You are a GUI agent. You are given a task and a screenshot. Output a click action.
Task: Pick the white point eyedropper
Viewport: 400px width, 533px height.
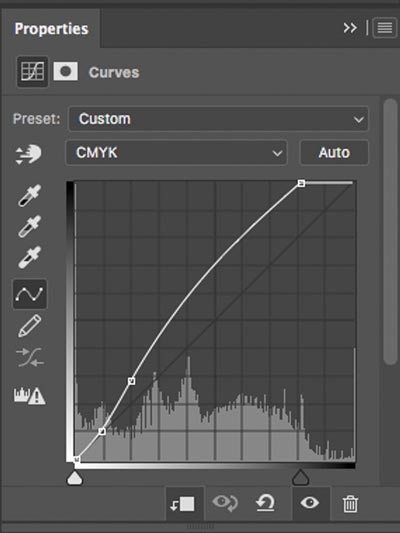pos(30,257)
